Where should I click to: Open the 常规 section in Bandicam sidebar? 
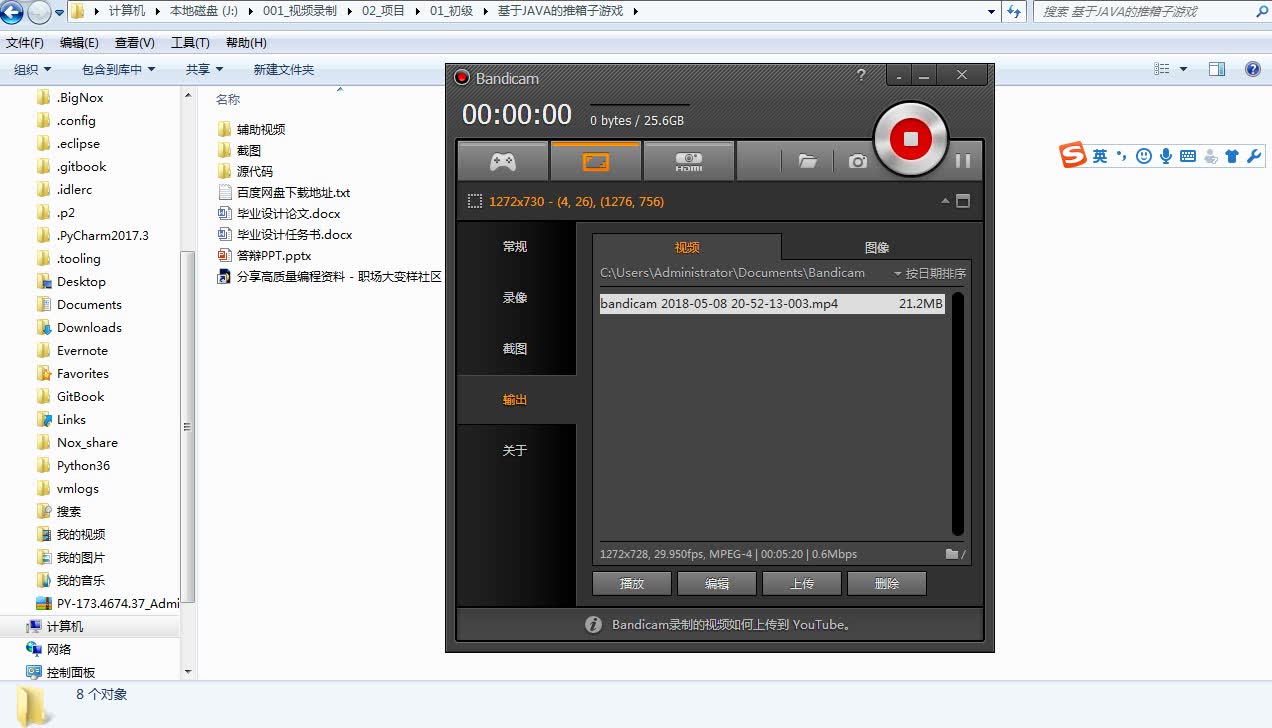pos(515,246)
